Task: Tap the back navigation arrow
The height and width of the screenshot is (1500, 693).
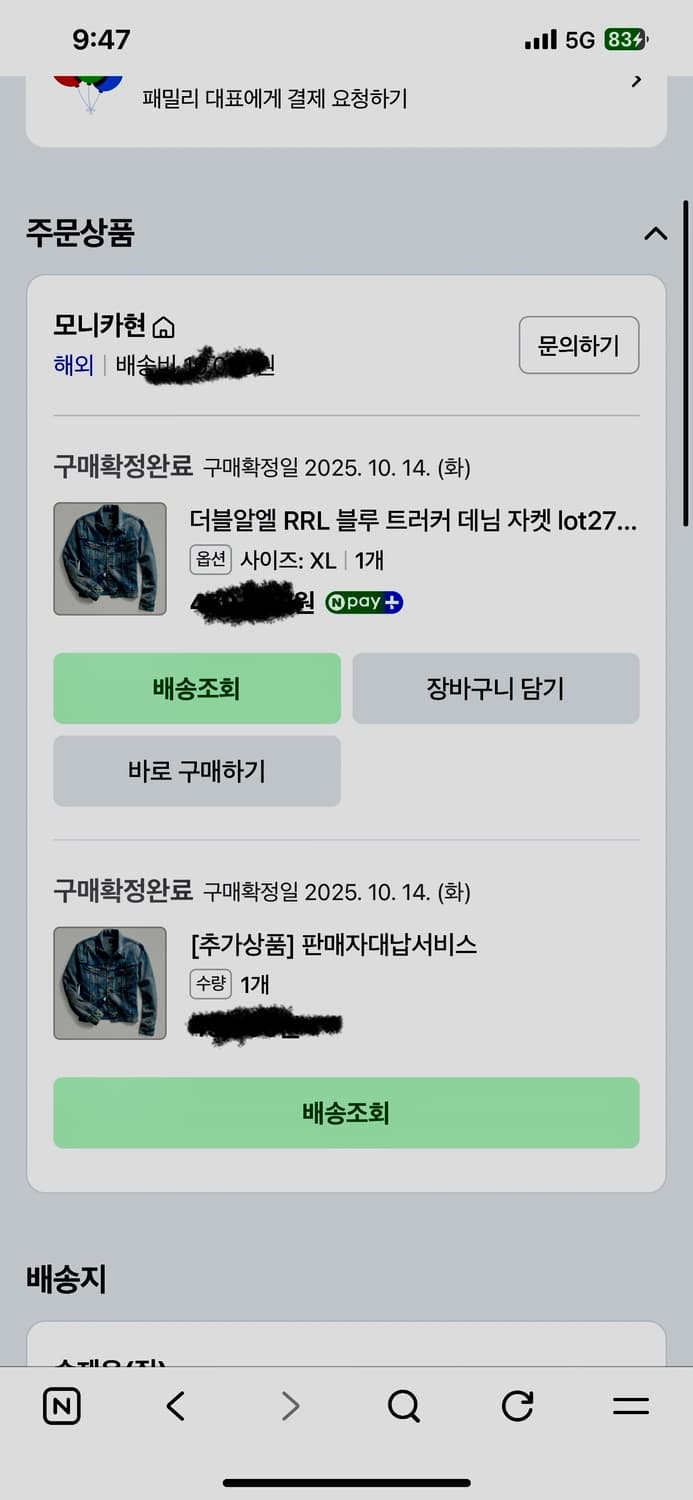Action: coord(174,1406)
